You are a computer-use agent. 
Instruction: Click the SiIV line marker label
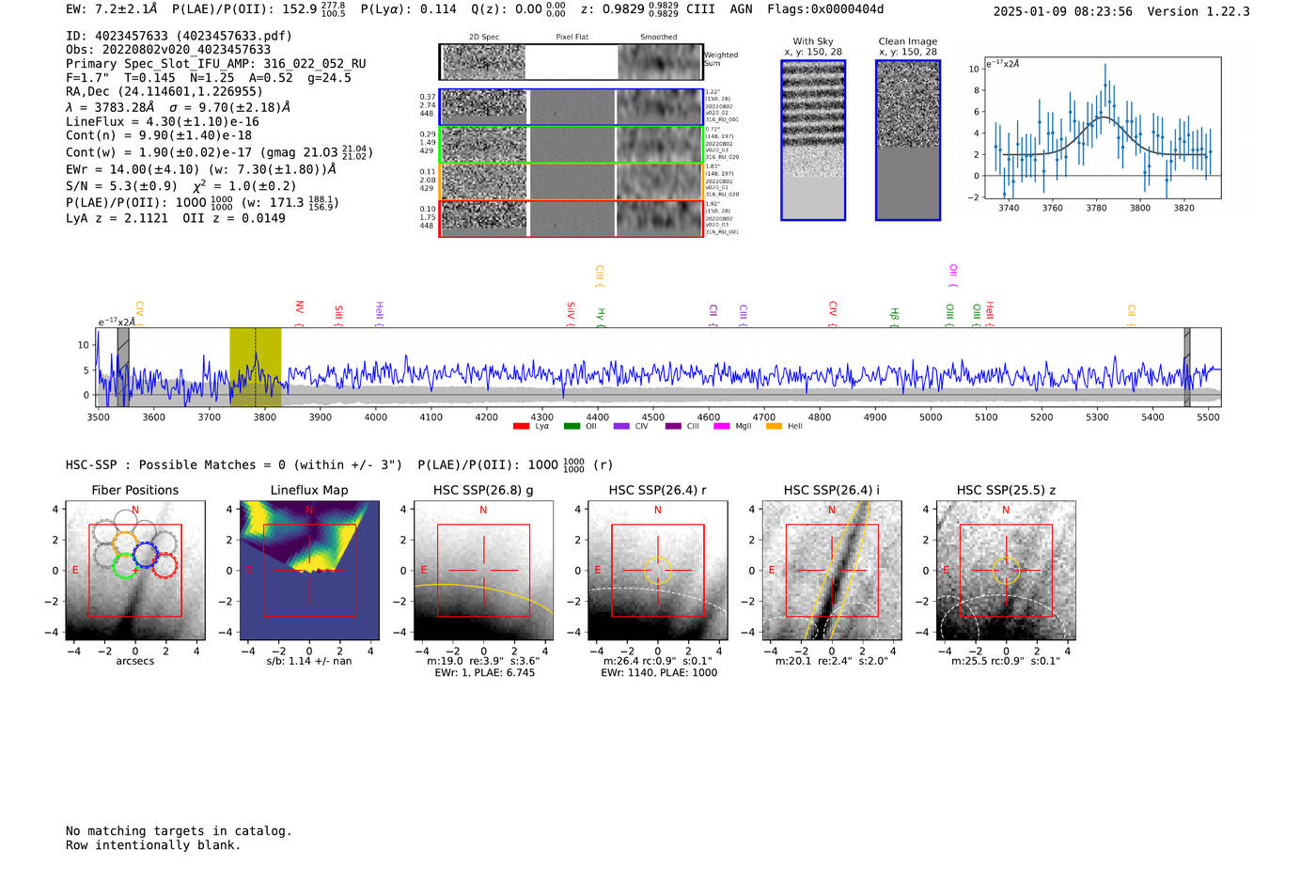pos(571,315)
